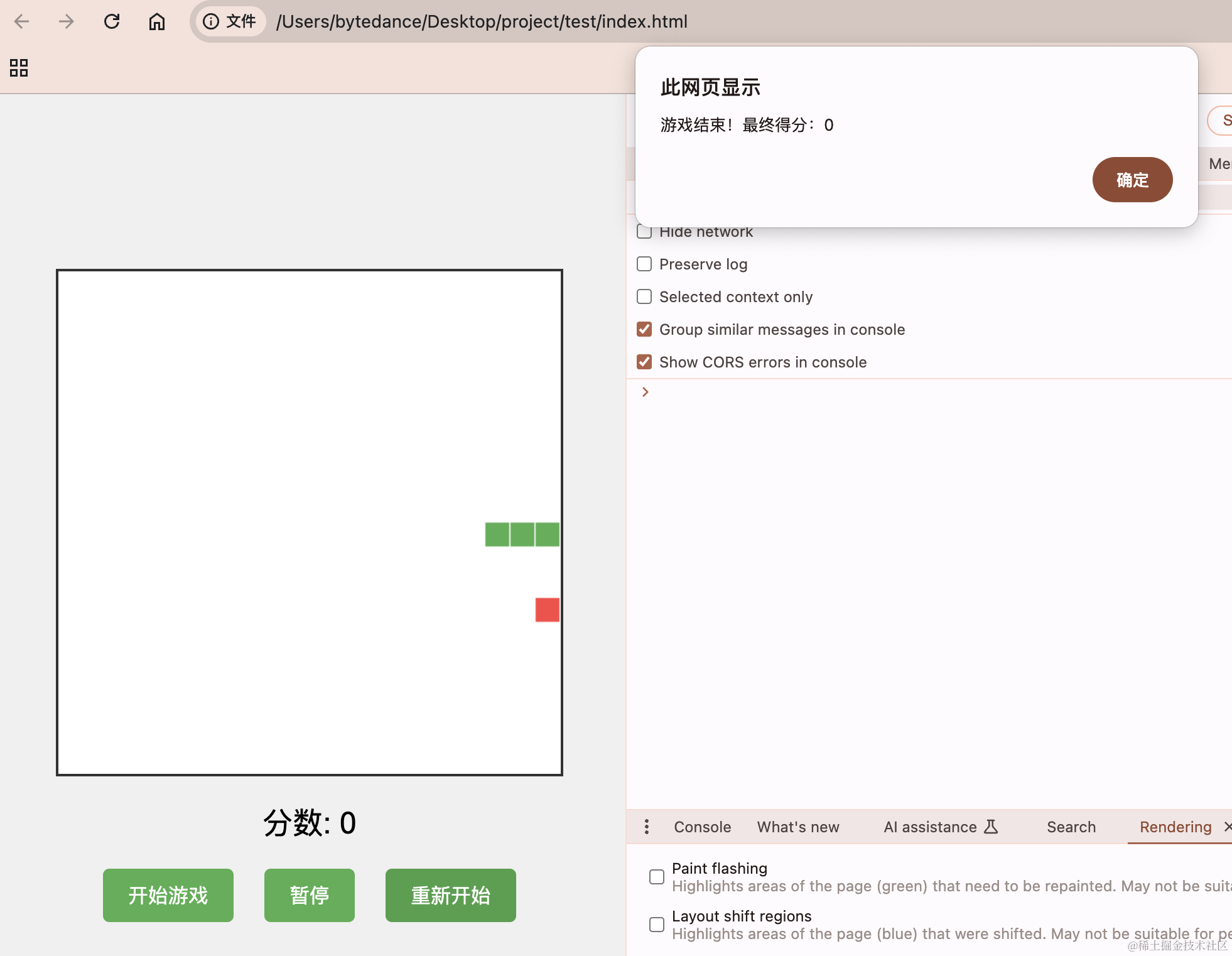The image size is (1232, 956).
Task: Close the Rendering drawer tab
Action: tap(1228, 827)
